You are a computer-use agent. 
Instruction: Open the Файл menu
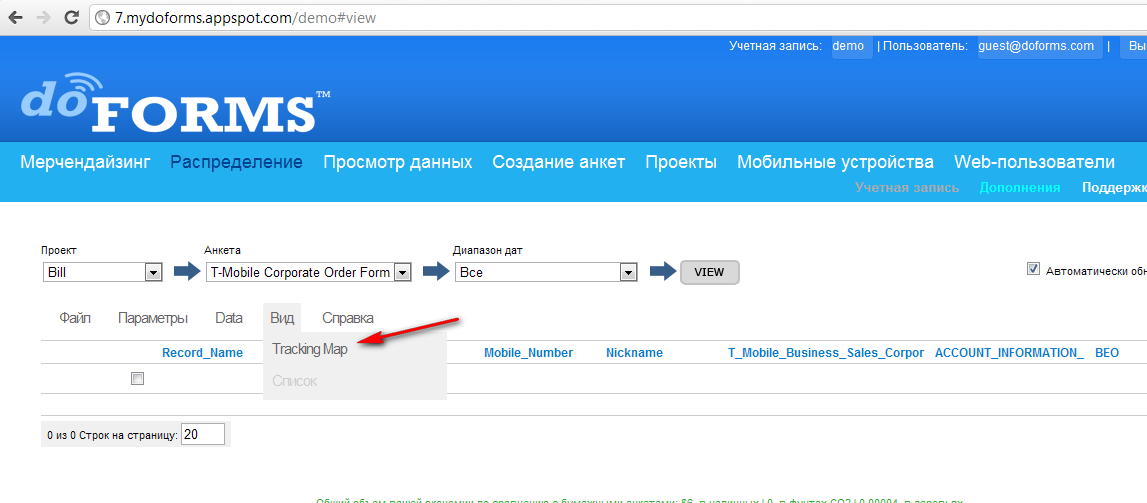[x=75, y=318]
